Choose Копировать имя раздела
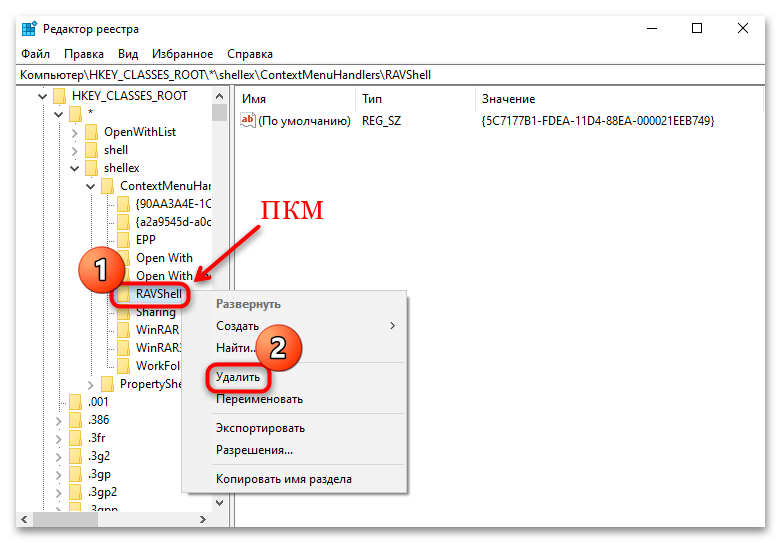This screenshot has width=781, height=543. click(x=283, y=479)
